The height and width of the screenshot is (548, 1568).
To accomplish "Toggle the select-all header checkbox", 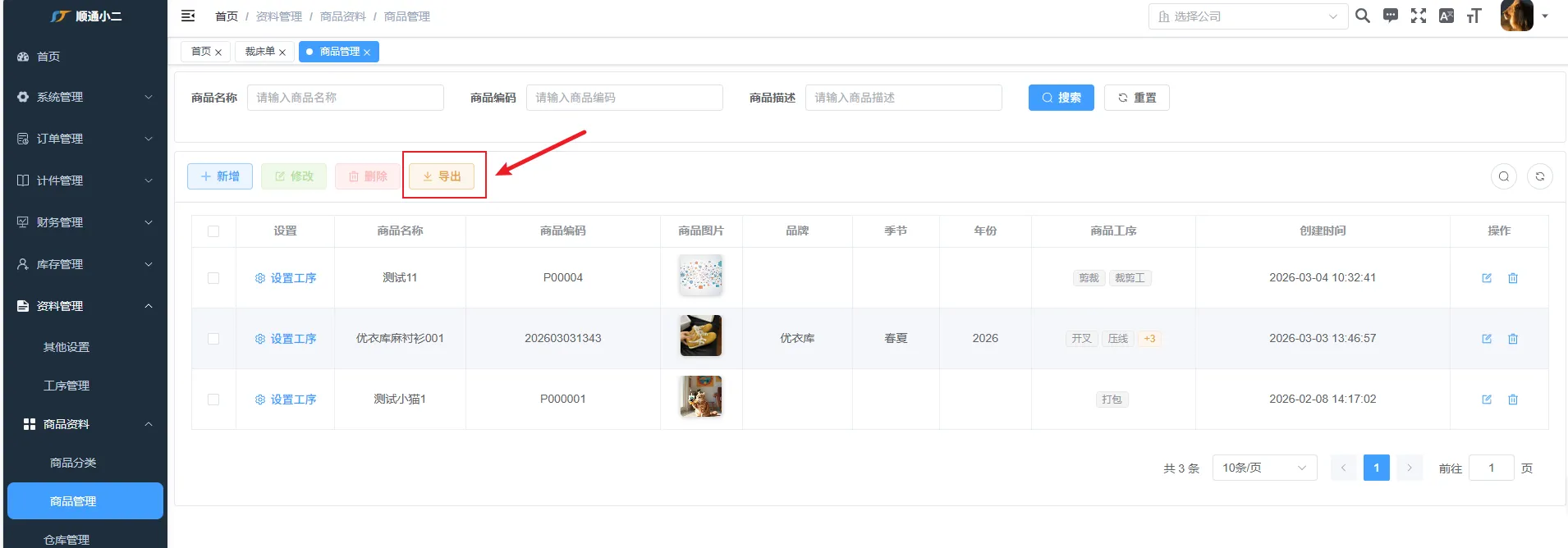I will (213, 231).
